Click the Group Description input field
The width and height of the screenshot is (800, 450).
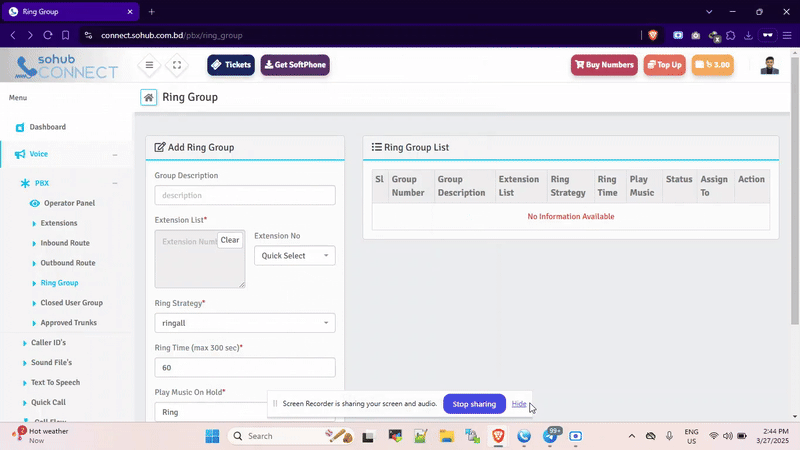[x=245, y=195]
